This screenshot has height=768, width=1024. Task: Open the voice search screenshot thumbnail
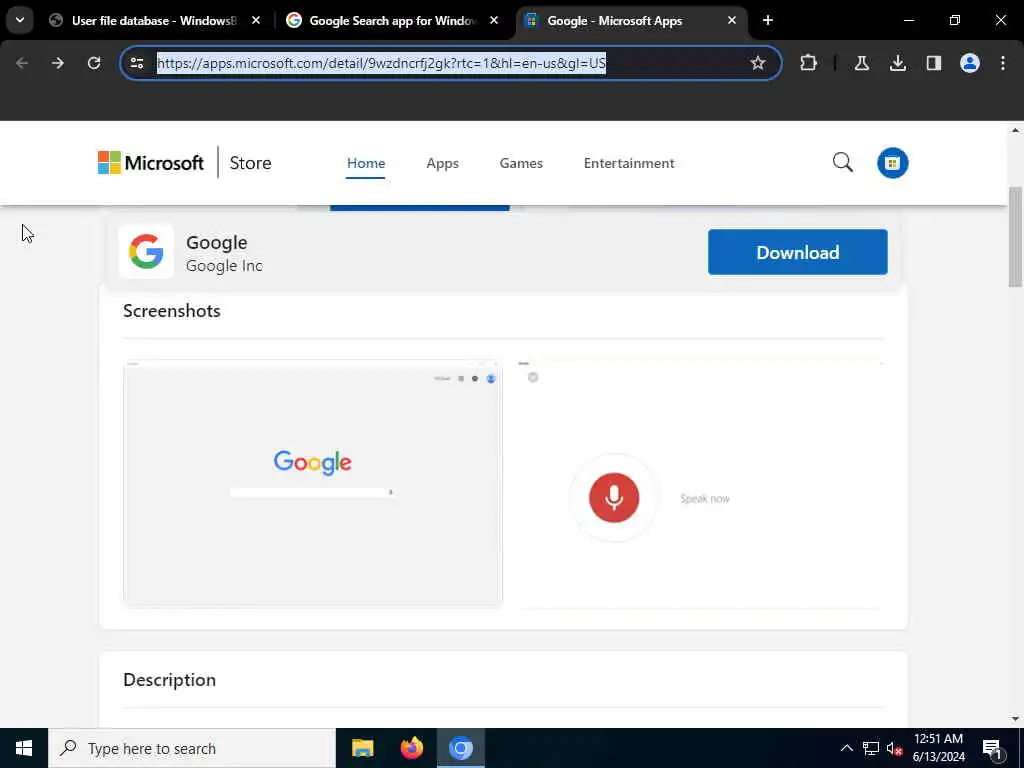[x=701, y=483]
